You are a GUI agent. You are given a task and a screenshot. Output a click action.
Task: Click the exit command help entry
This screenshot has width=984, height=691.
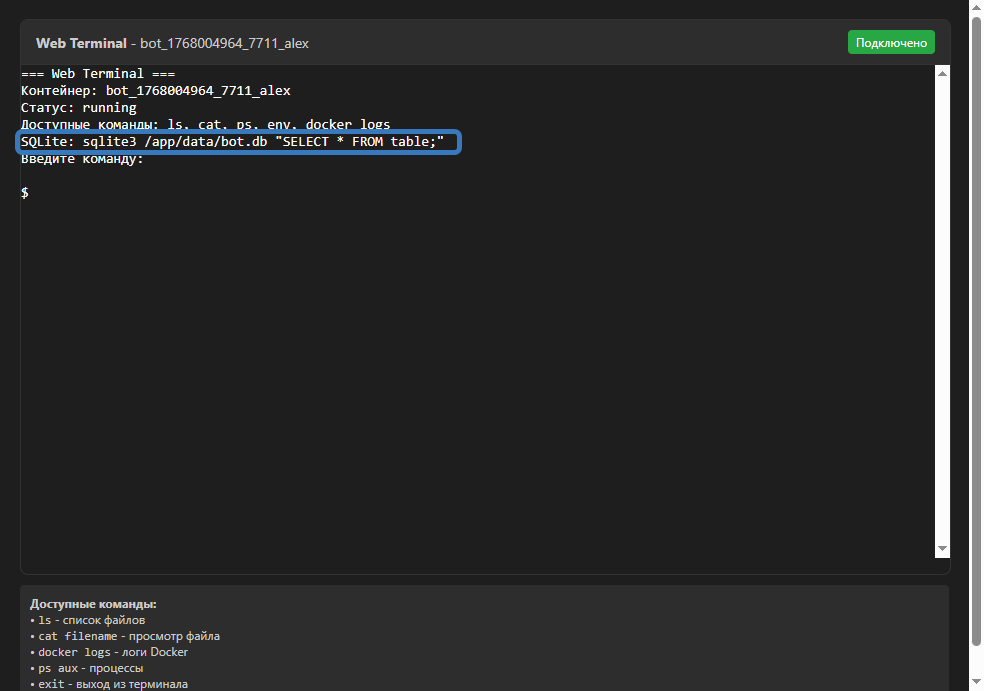pos(105,684)
